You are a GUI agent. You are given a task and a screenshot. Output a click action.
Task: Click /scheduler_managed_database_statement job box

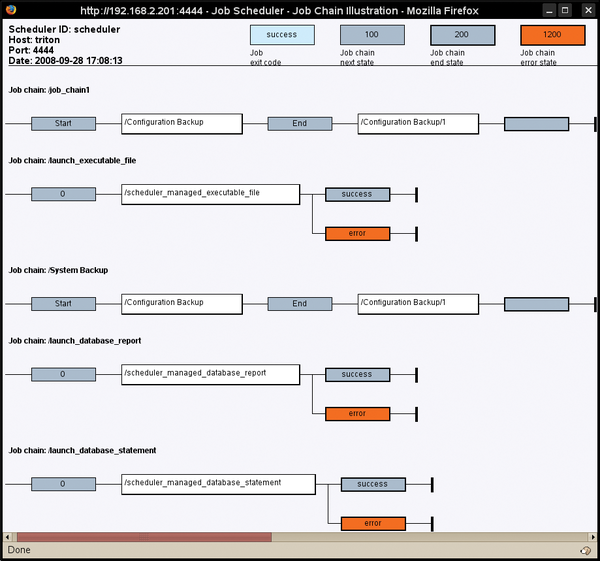click(x=218, y=484)
